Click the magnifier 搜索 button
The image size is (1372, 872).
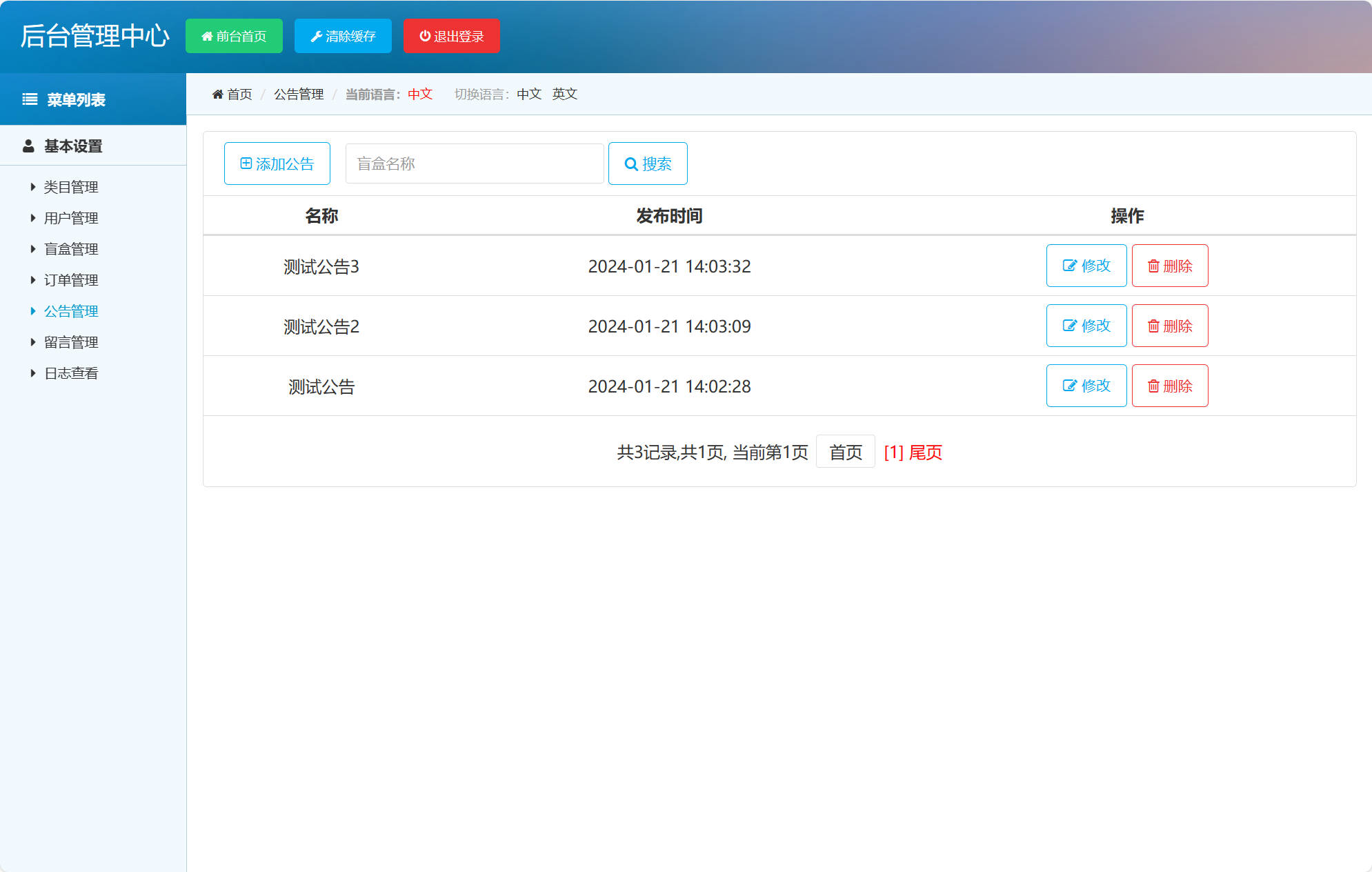coord(631,163)
